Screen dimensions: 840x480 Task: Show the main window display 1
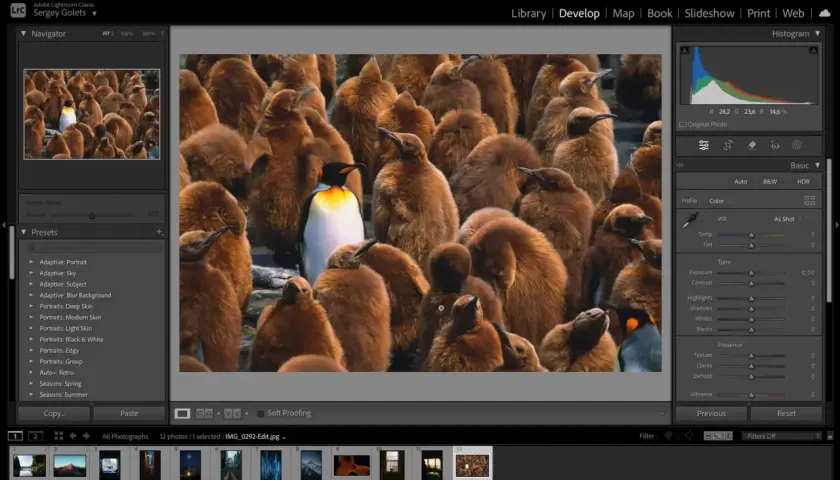(16, 436)
